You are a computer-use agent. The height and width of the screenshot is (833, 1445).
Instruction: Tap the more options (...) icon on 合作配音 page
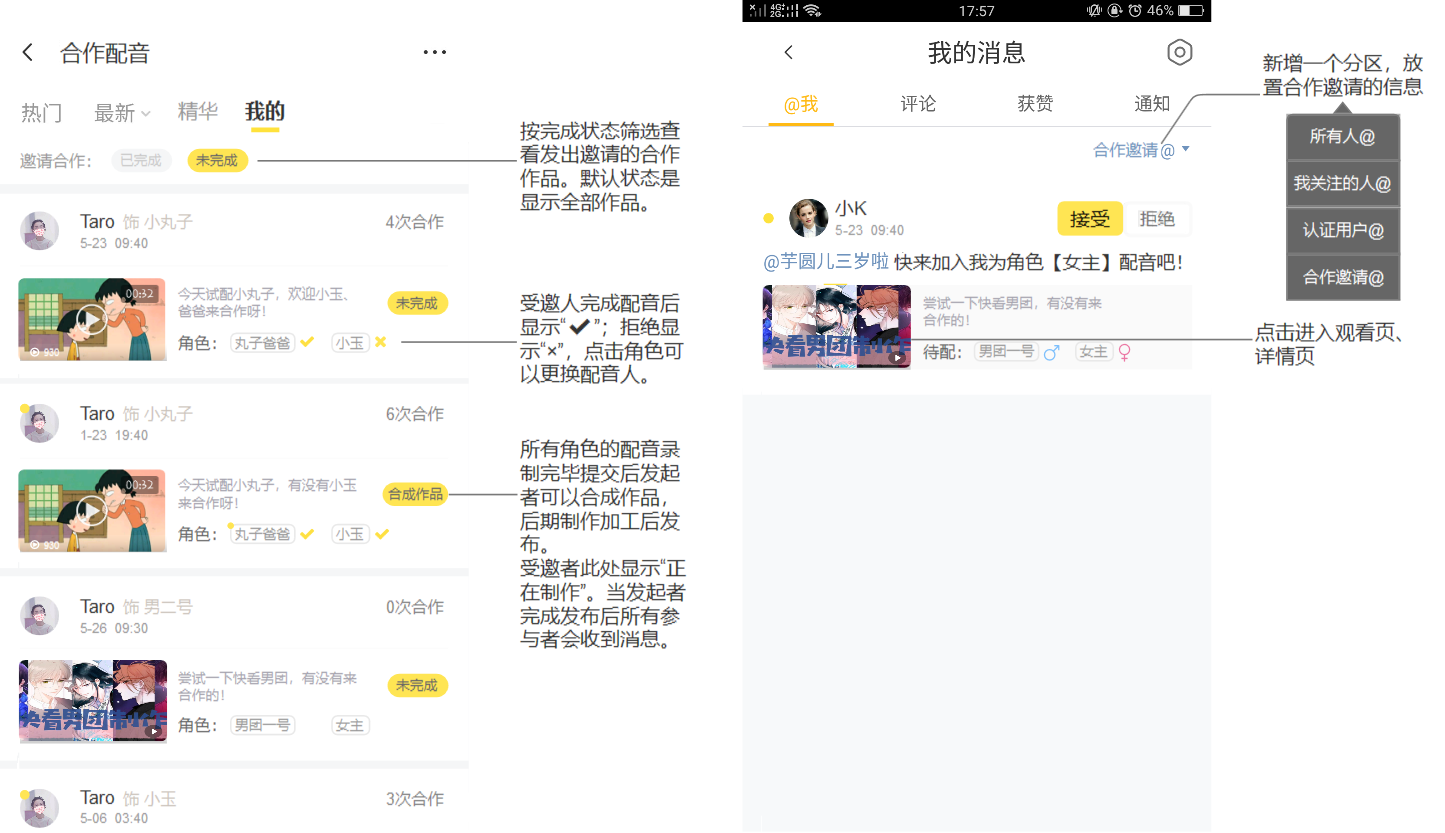tap(434, 51)
